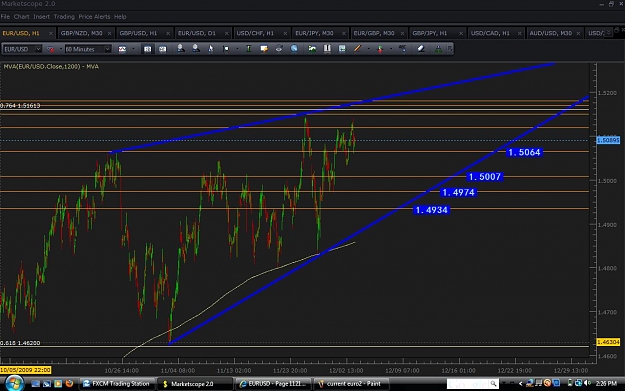Open the Price Alerts menu
Screen dimensions: 625x391
(x=94, y=17)
